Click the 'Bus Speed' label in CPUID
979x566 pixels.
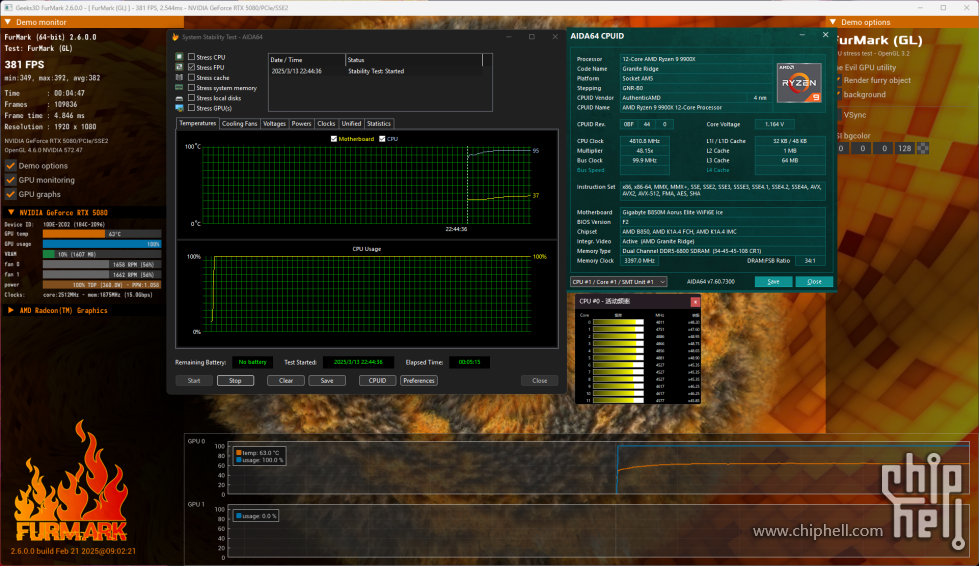point(591,170)
